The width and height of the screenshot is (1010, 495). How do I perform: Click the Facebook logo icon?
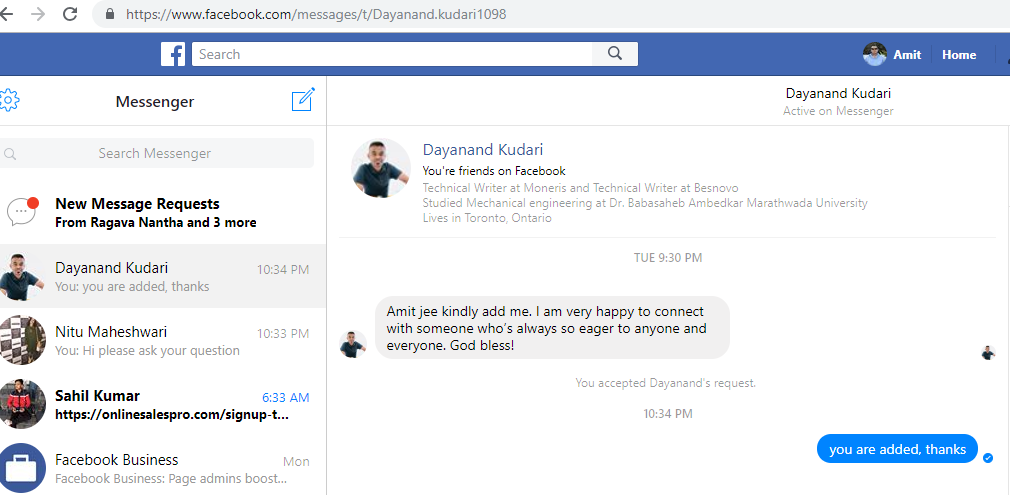[x=173, y=54]
